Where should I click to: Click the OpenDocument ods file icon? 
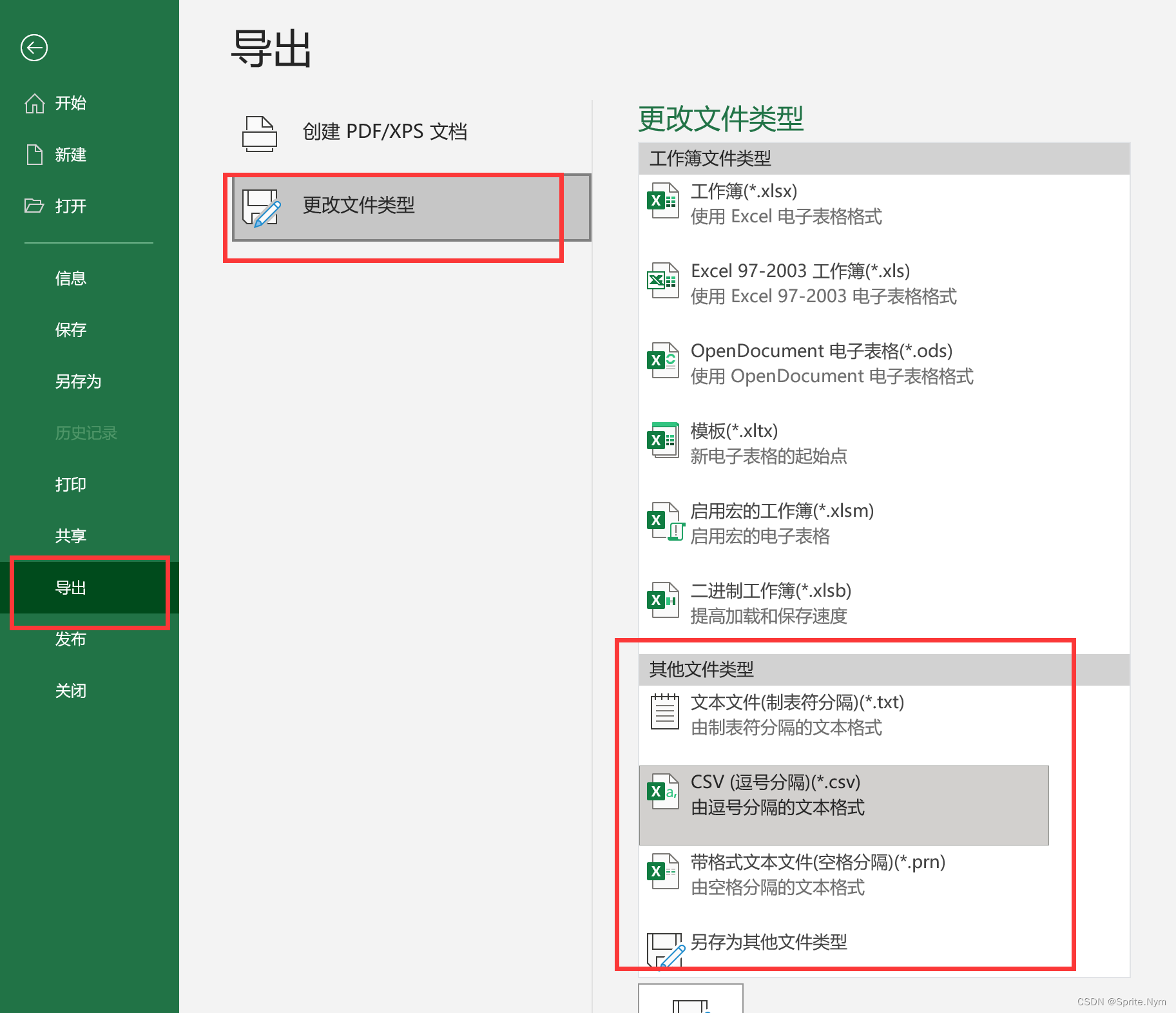[663, 361]
